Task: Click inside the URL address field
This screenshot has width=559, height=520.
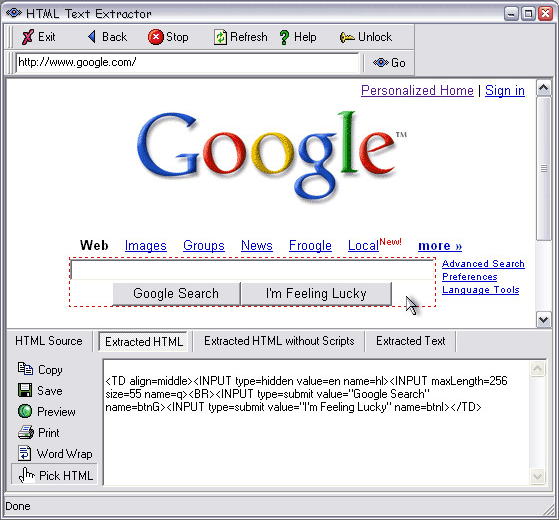Action: pyautogui.click(x=187, y=63)
